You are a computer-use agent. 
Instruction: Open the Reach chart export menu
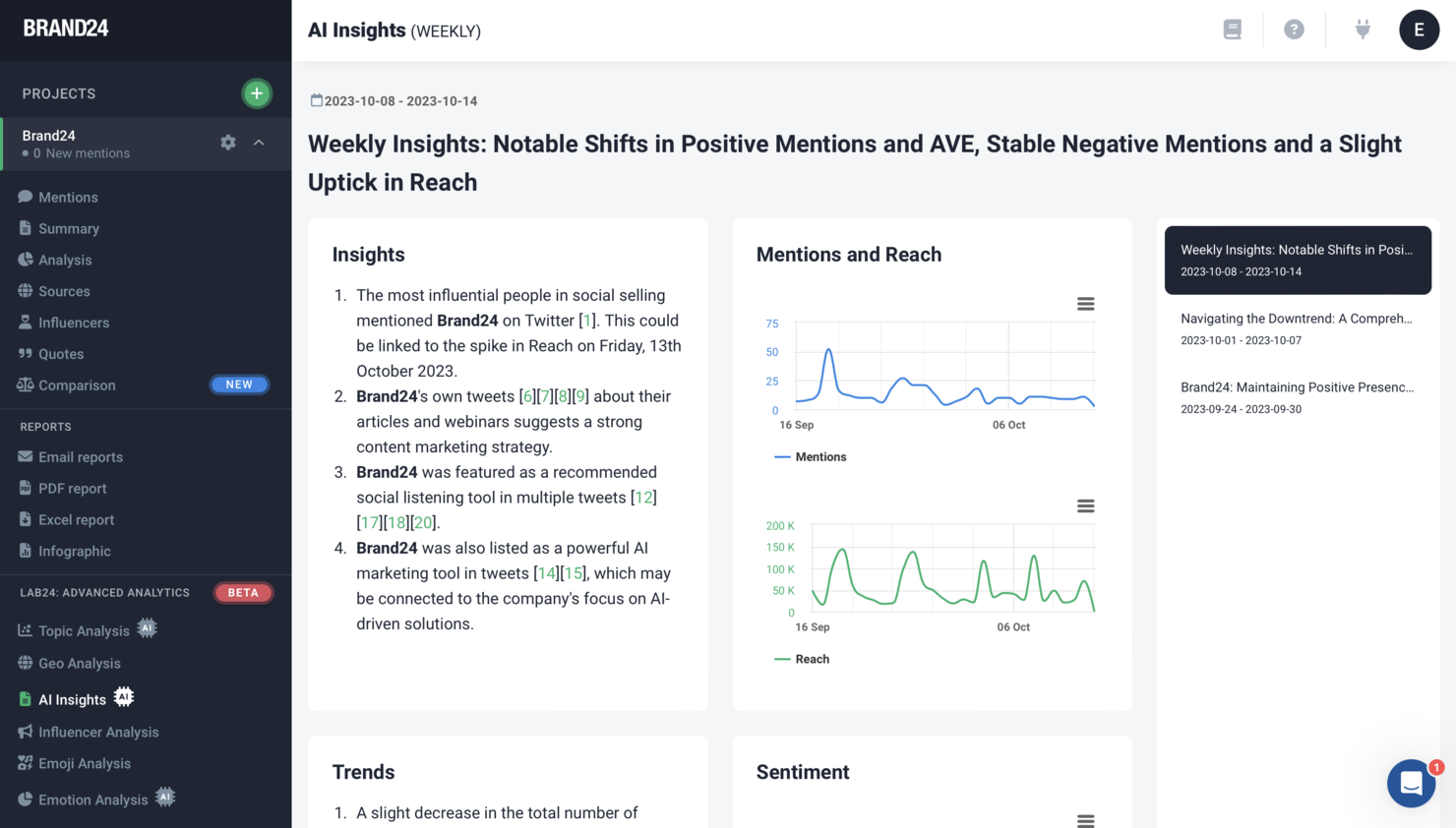tap(1085, 505)
